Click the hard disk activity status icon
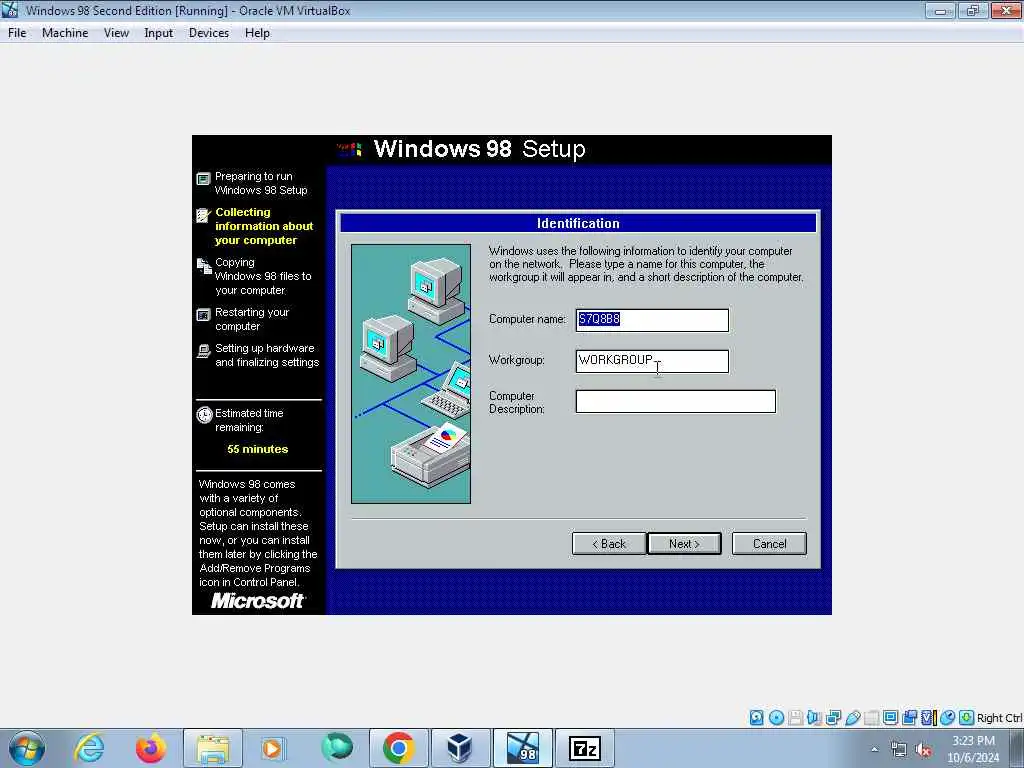 click(756, 718)
